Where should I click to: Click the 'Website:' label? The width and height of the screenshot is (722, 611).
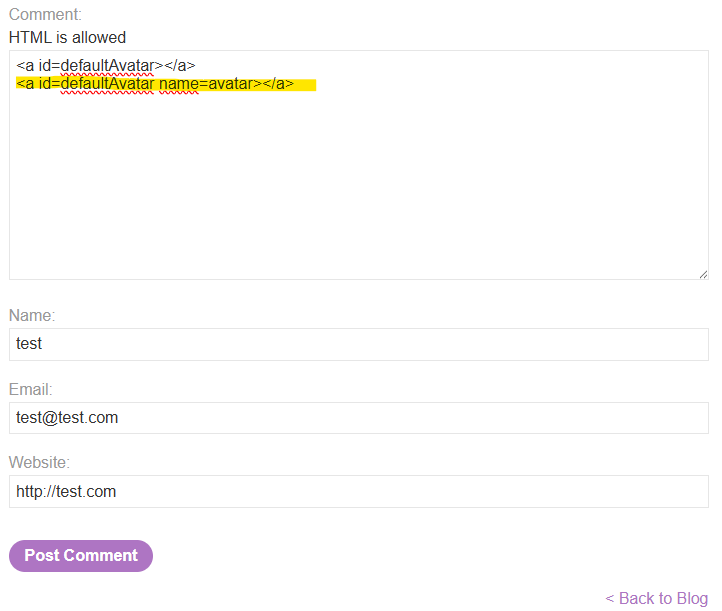click(x=39, y=462)
